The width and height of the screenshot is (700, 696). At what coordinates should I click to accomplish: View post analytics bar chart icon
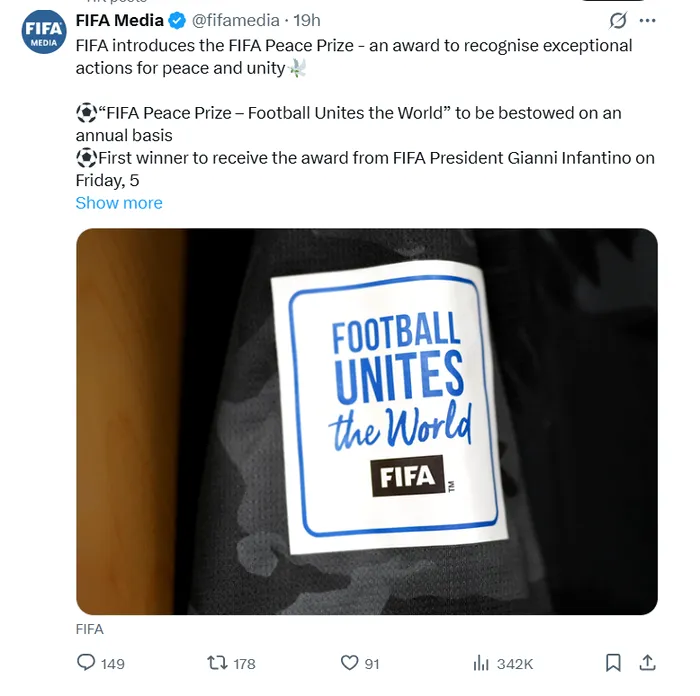pyautogui.click(x=481, y=663)
